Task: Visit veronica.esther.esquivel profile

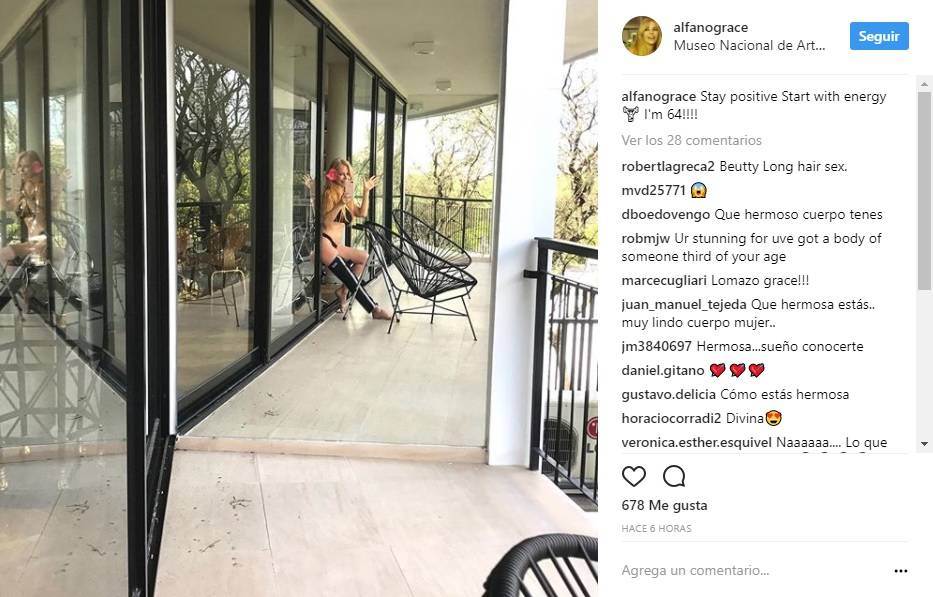Action: point(696,442)
